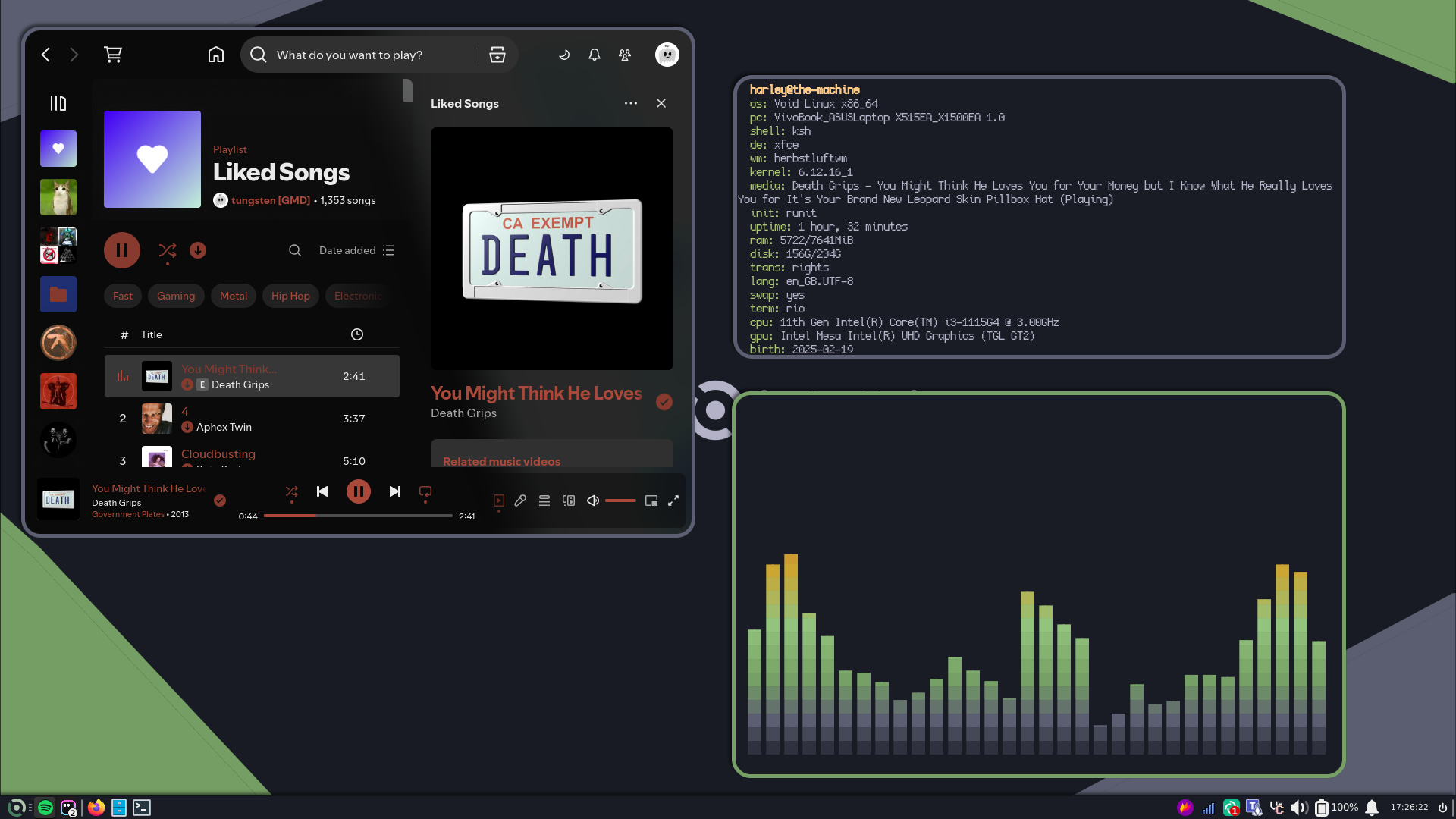Play track 4 by Aphex Twin
The image size is (1456, 819).
(252, 419)
